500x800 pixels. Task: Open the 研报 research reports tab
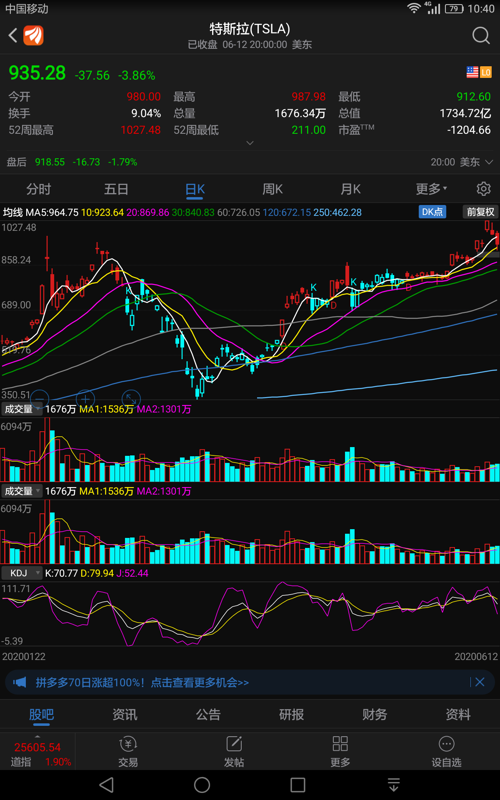point(291,715)
